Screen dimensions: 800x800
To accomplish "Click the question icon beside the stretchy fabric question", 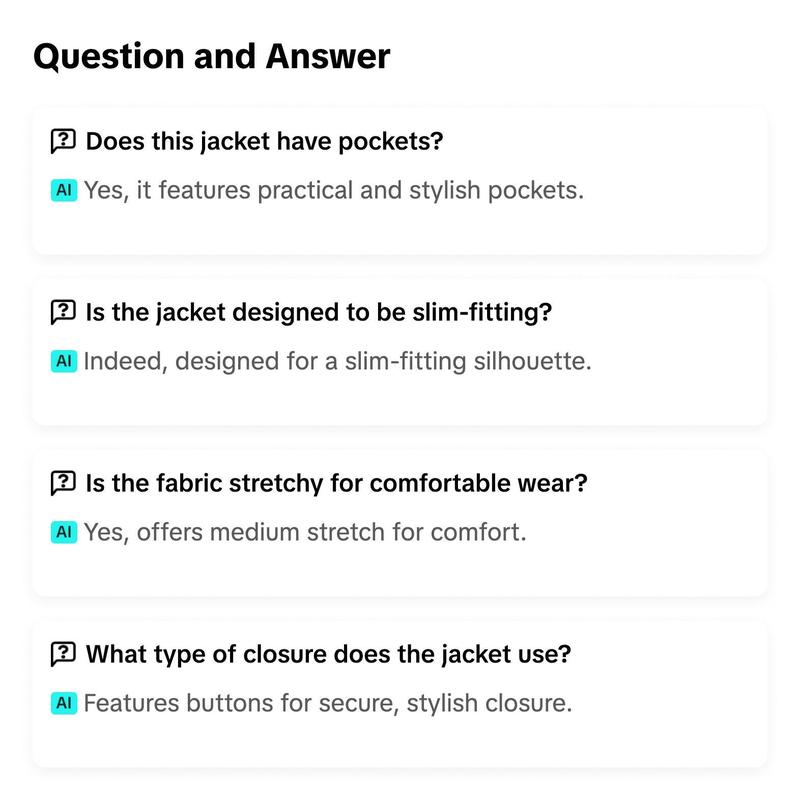I will tap(63, 483).
